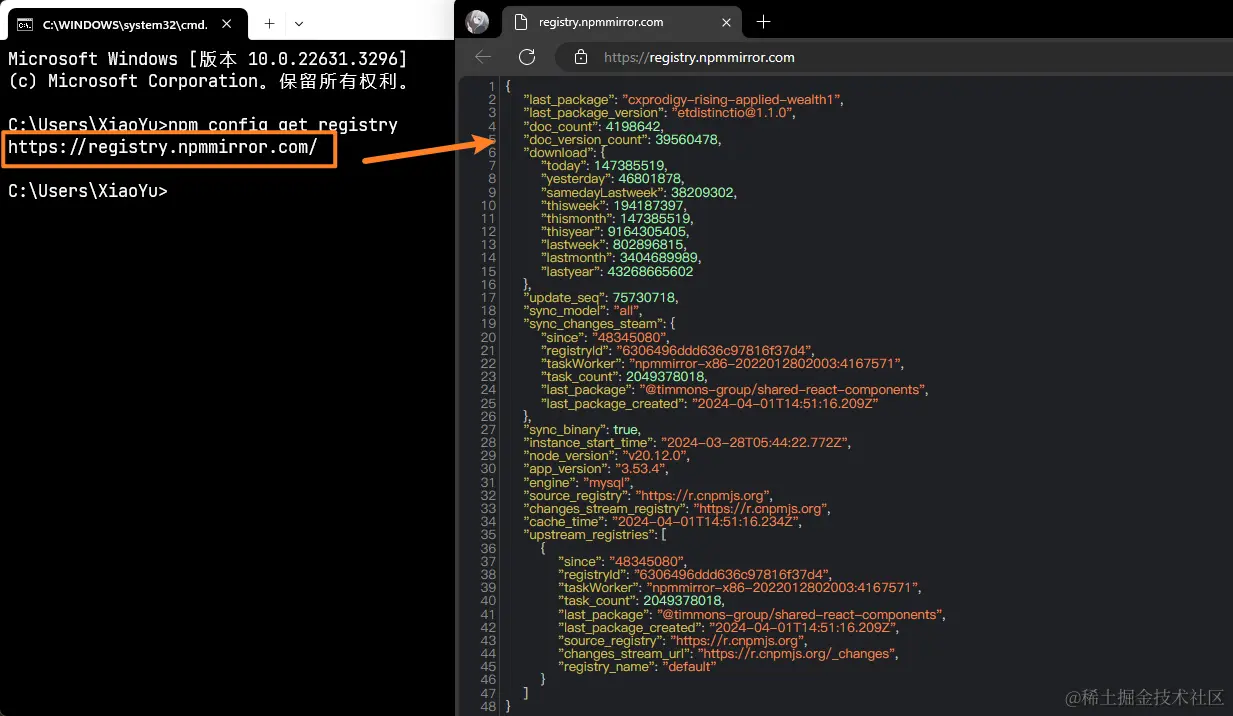Click instance_start_time value
The image size is (1233, 716).
pos(754,442)
